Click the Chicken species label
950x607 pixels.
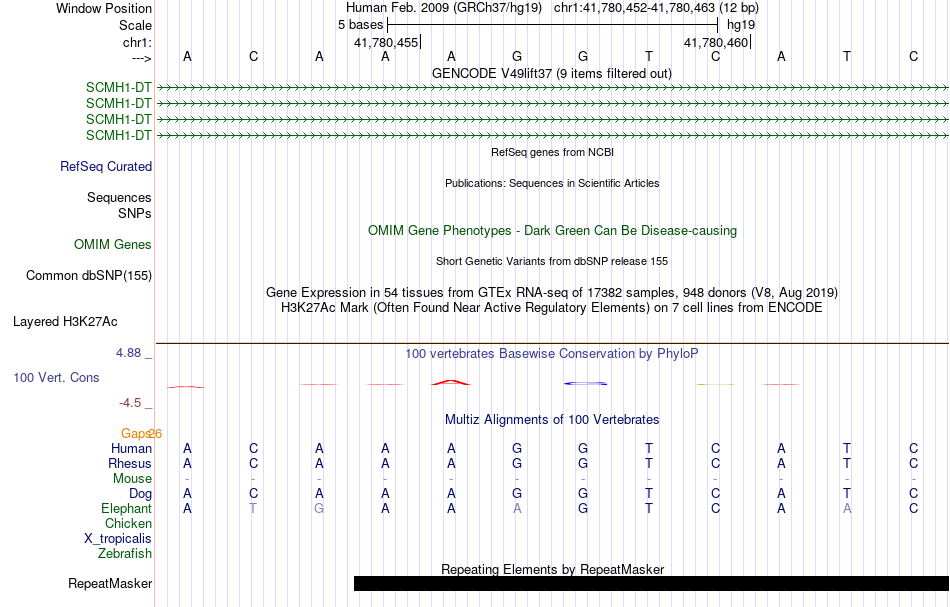click(128, 523)
